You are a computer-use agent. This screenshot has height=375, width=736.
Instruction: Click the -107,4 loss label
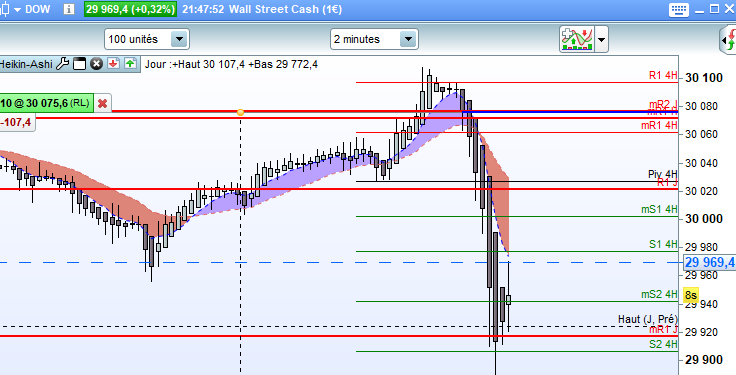(16, 122)
